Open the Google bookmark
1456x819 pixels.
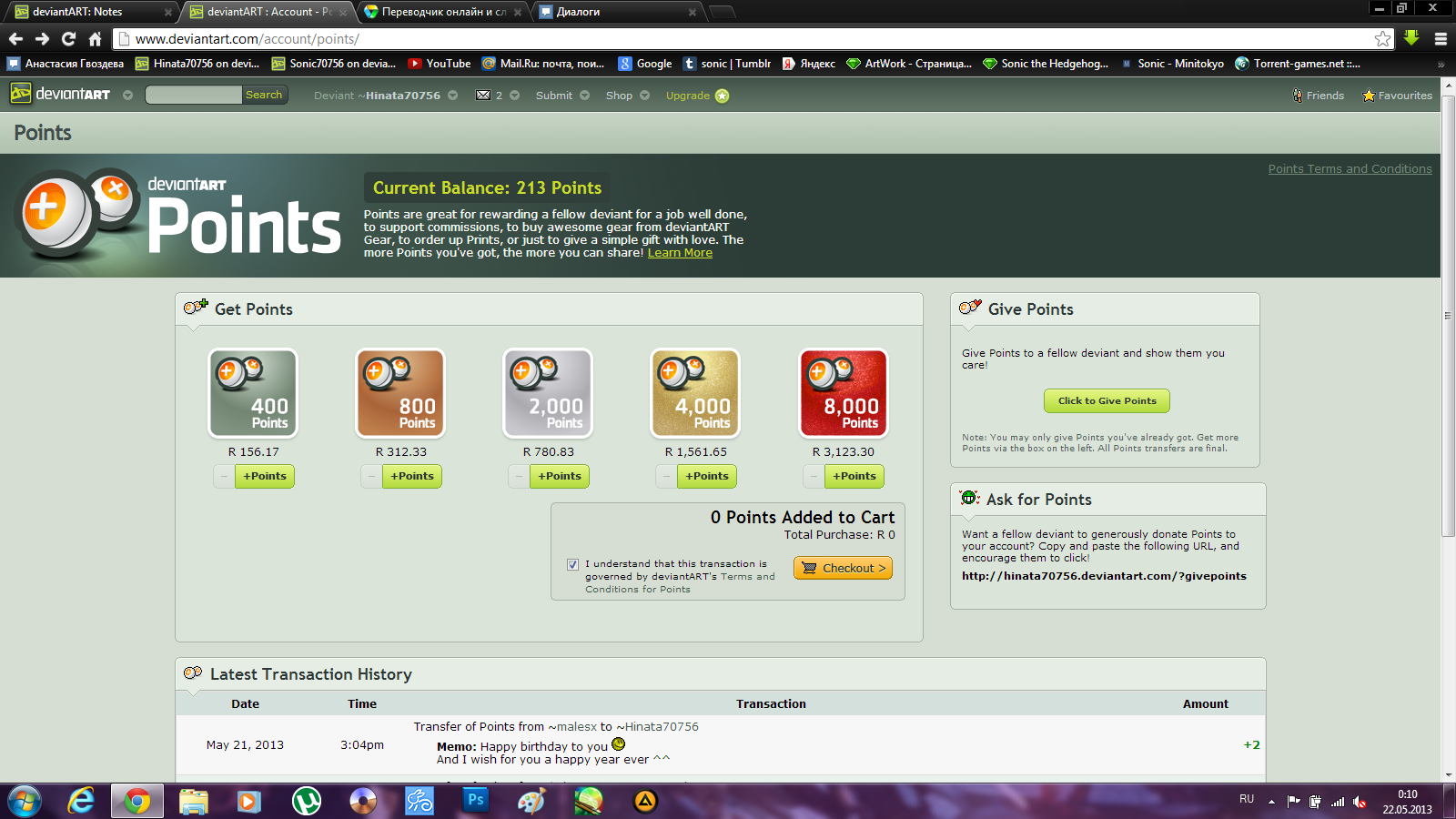tap(645, 64)
